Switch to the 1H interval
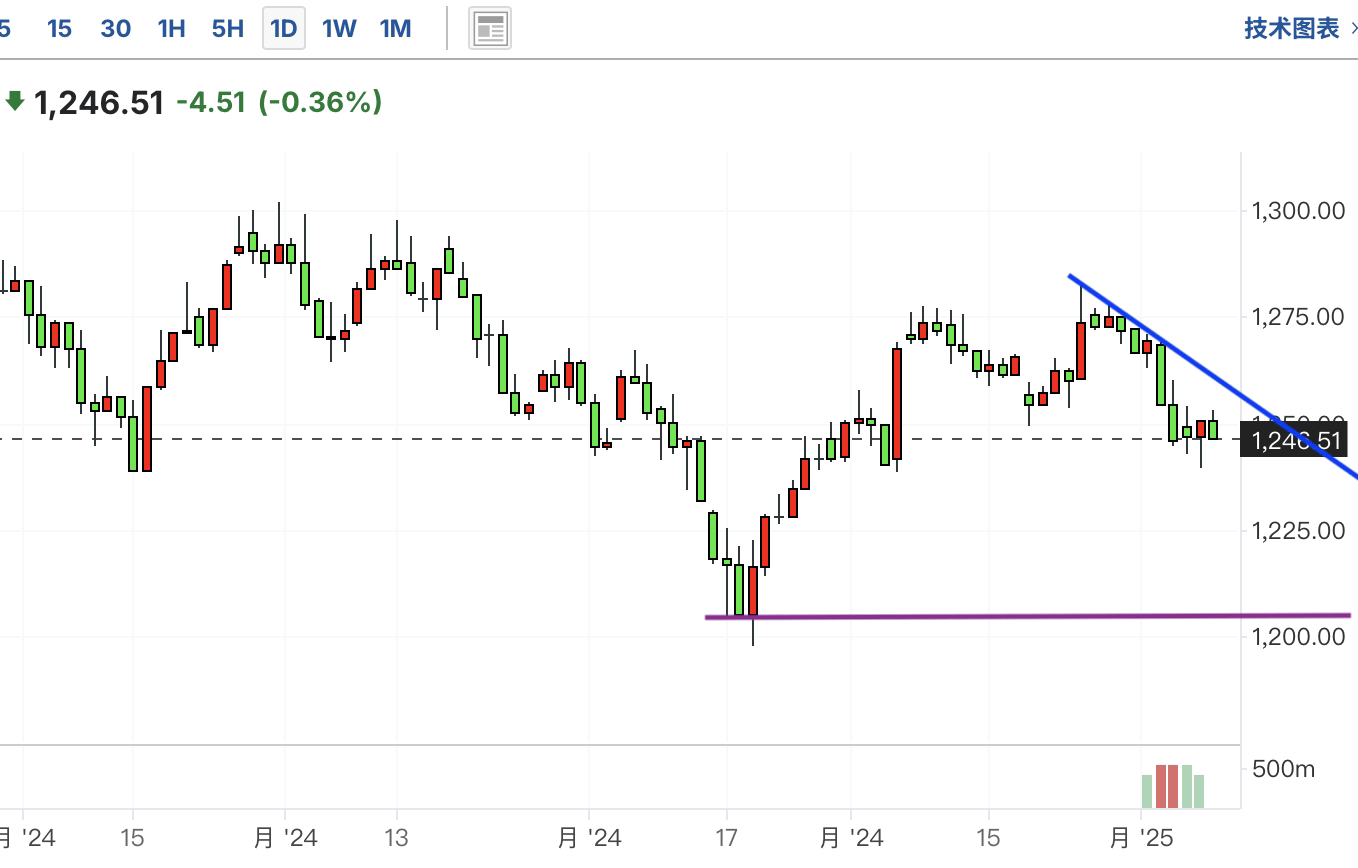This screenshot has width=1358, height=868. [x=172, y=29]
